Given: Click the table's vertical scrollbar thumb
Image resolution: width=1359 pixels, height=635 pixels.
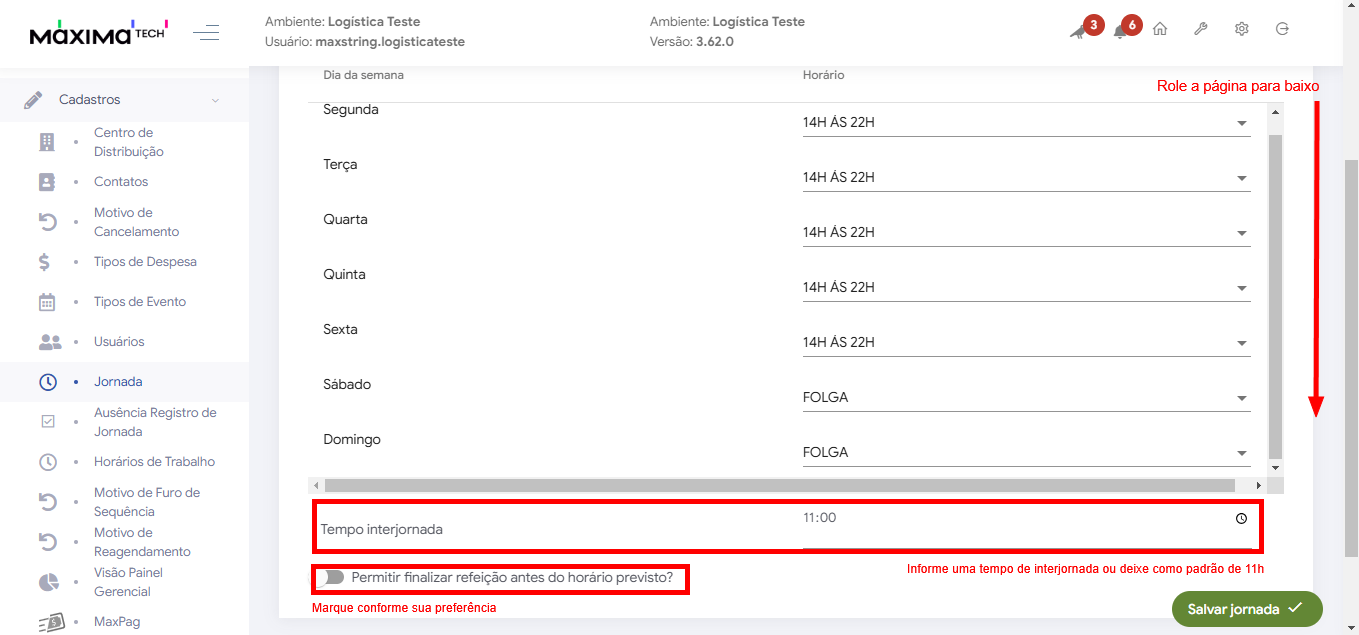Looking at the screenshot, I should coord(1275,295).
